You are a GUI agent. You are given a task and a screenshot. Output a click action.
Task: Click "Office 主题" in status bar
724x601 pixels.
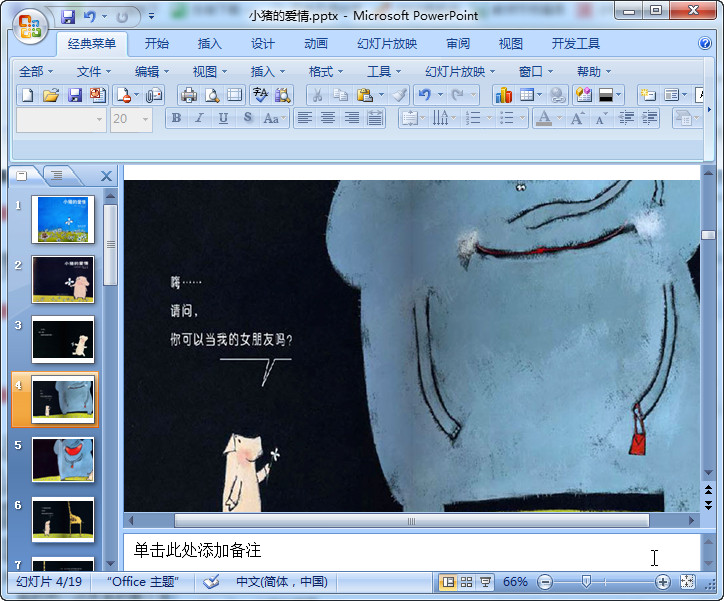click(143, 582)
